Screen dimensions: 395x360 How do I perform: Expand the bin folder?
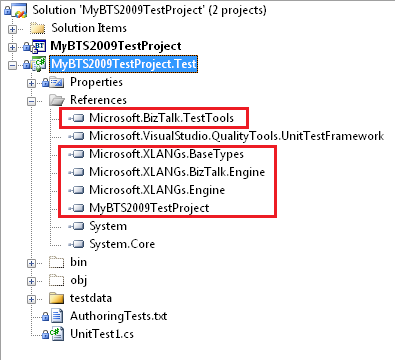tap(31, 263)
